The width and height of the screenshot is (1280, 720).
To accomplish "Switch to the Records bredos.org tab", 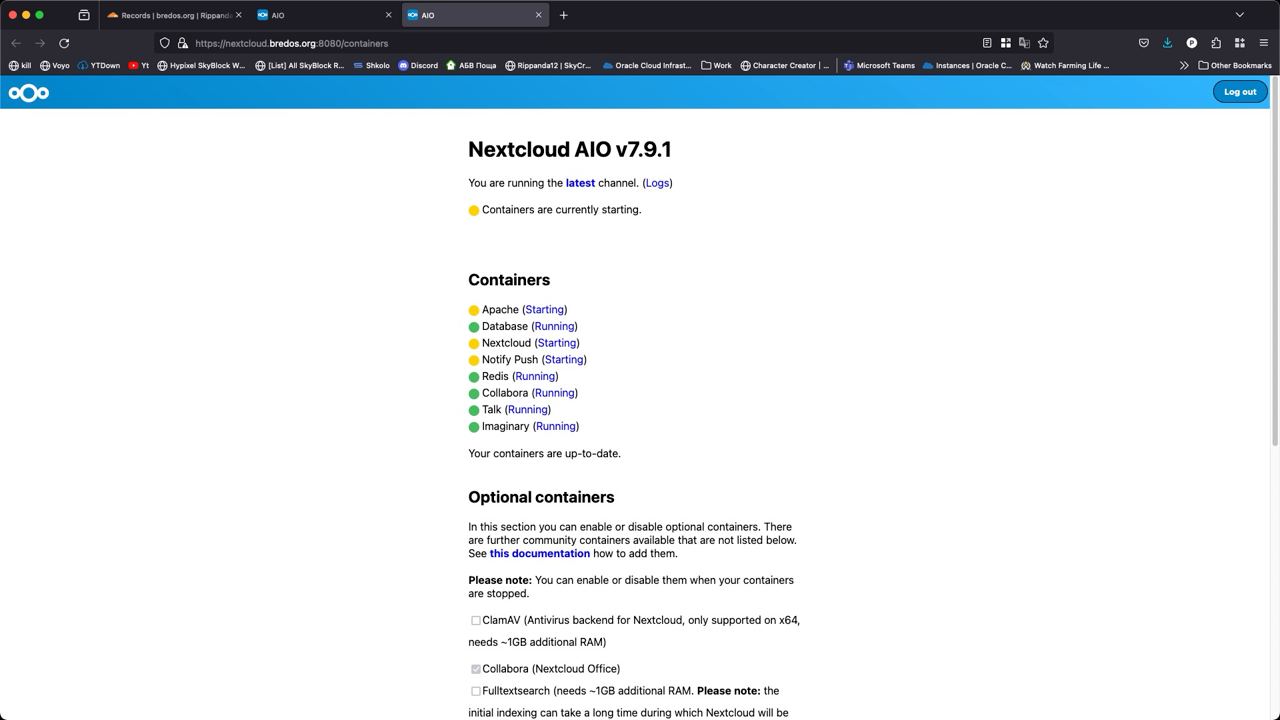I will [174, 15].
